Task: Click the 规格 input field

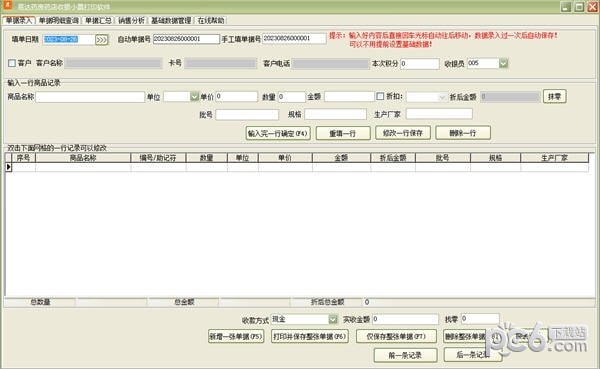Action: pyautogui.click(x=336, y=114)
